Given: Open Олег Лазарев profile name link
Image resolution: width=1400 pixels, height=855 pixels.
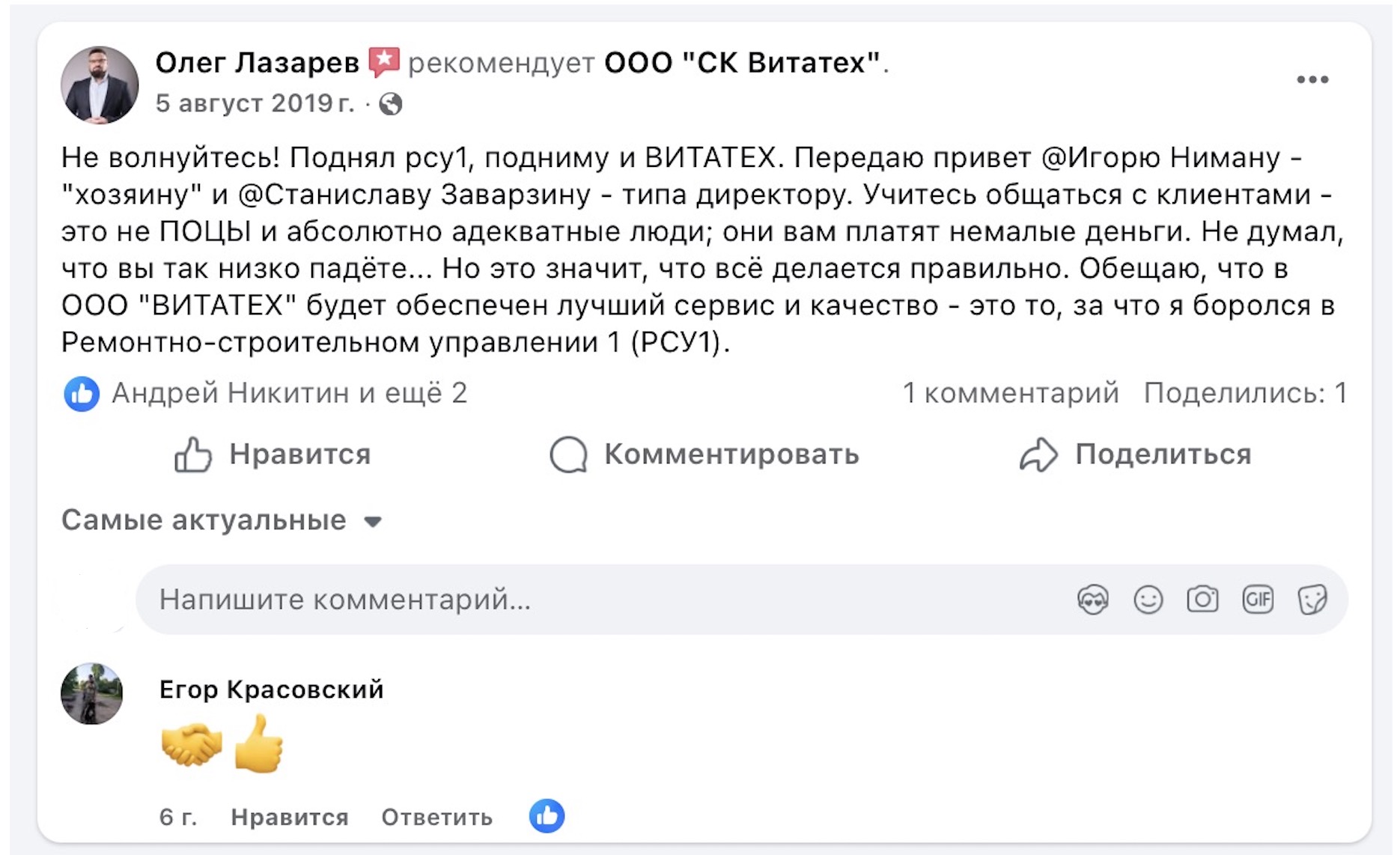Looking at the screenshot, I should [x=257, y=63].
